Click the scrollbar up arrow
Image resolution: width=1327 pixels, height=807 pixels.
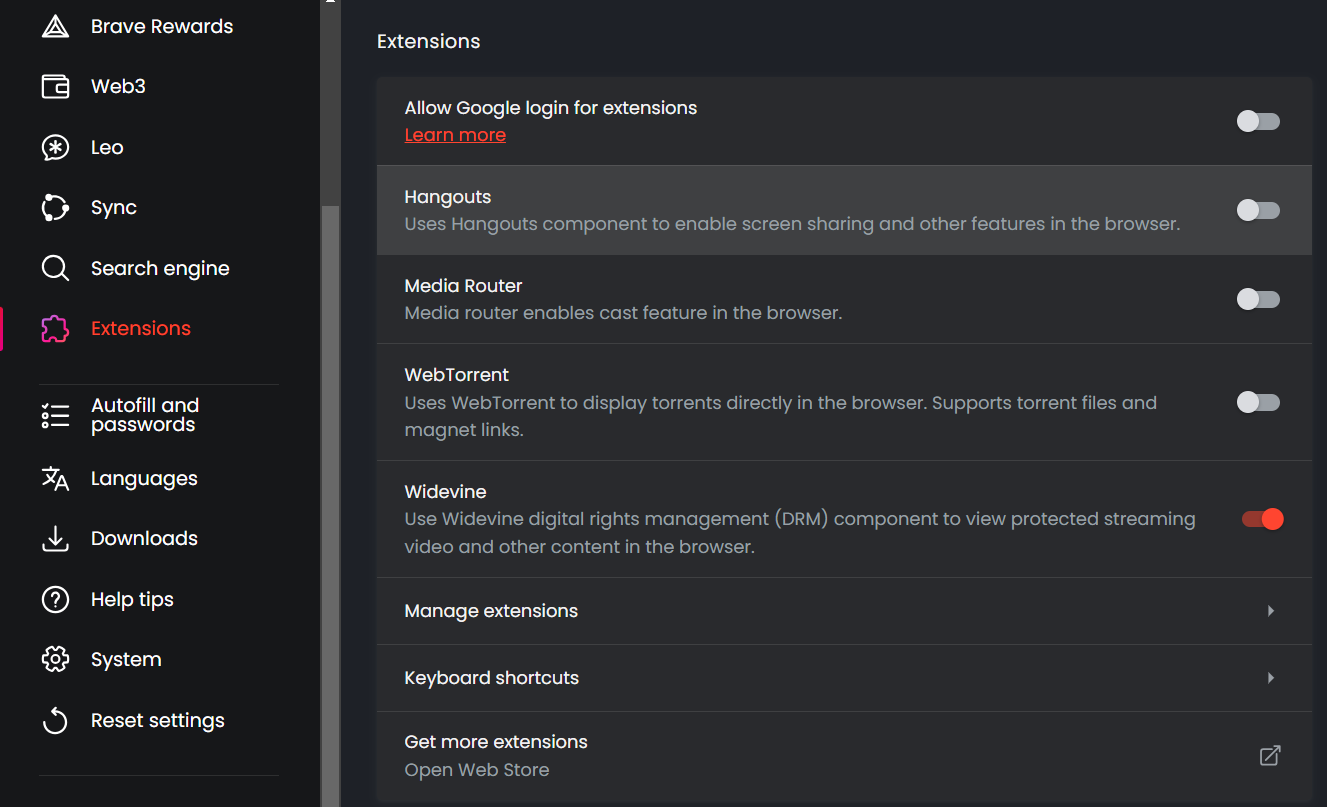tap(330, 3)
